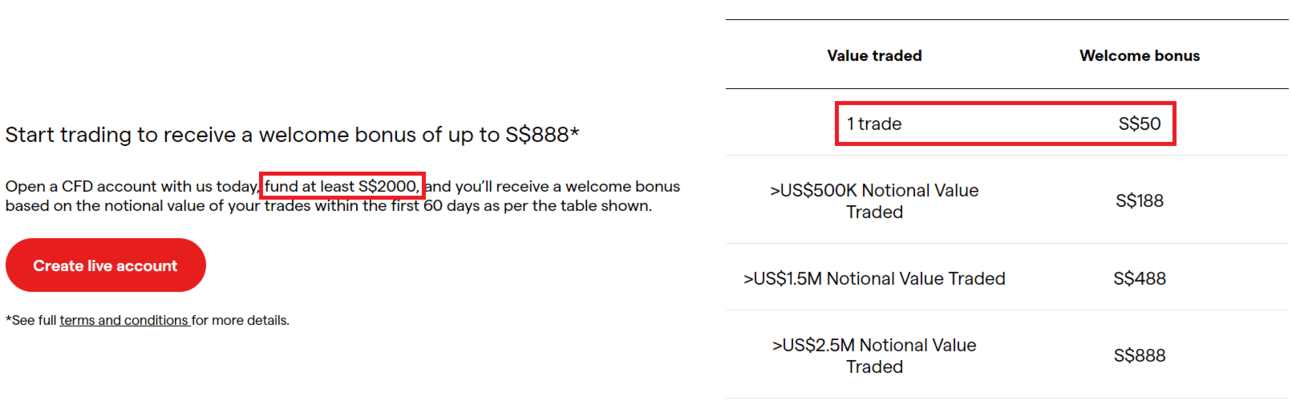The image size is (1292, 409).
Task: Click the S$488 bonus value
Action: point(1139,278)
